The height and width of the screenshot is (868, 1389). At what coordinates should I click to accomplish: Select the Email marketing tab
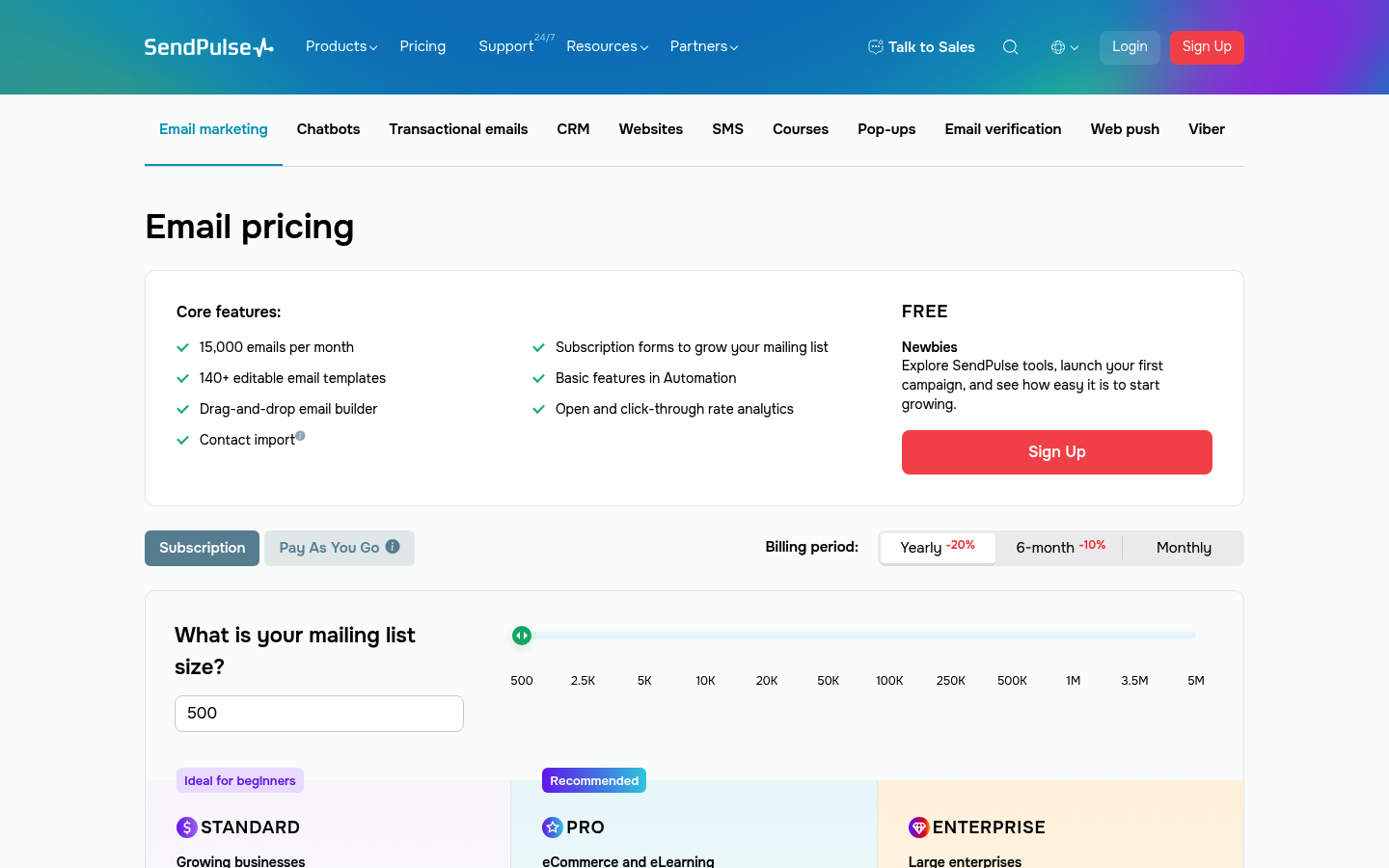pyautogui.click(x=213, y=129)
